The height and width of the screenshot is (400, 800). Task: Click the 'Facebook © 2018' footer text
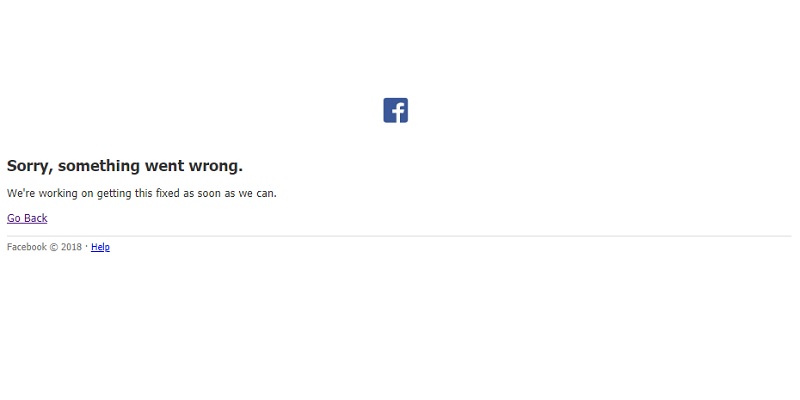[x=44, y=247]
